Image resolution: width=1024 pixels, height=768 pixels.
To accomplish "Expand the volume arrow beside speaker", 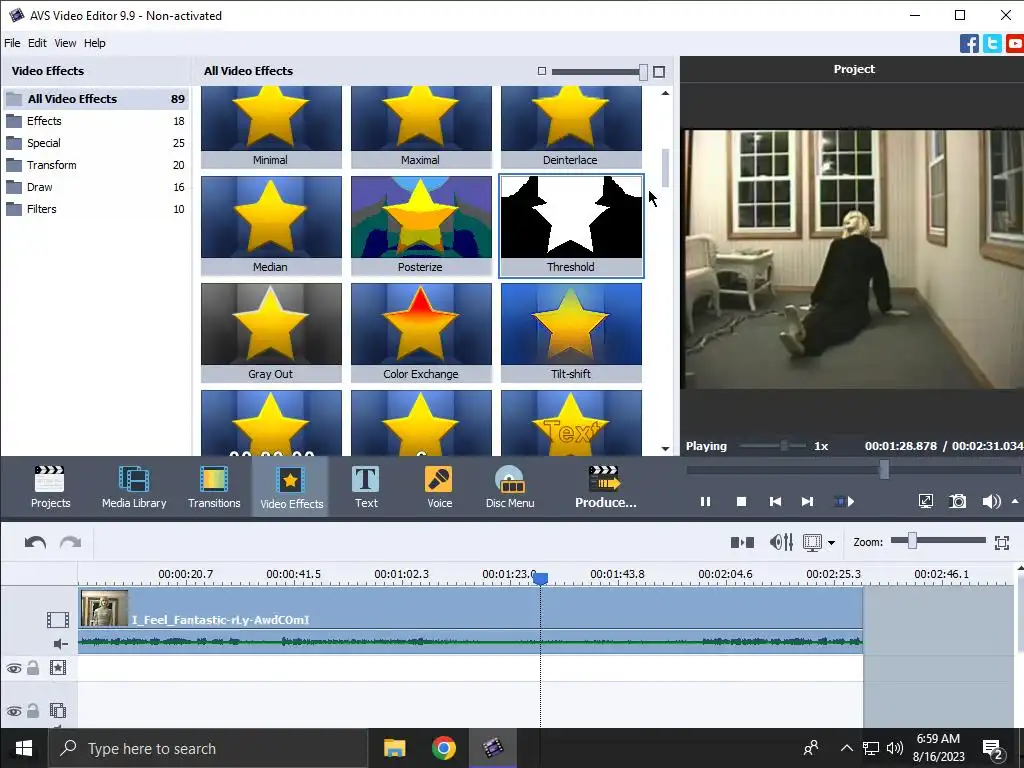I will tap(1015, 501).
